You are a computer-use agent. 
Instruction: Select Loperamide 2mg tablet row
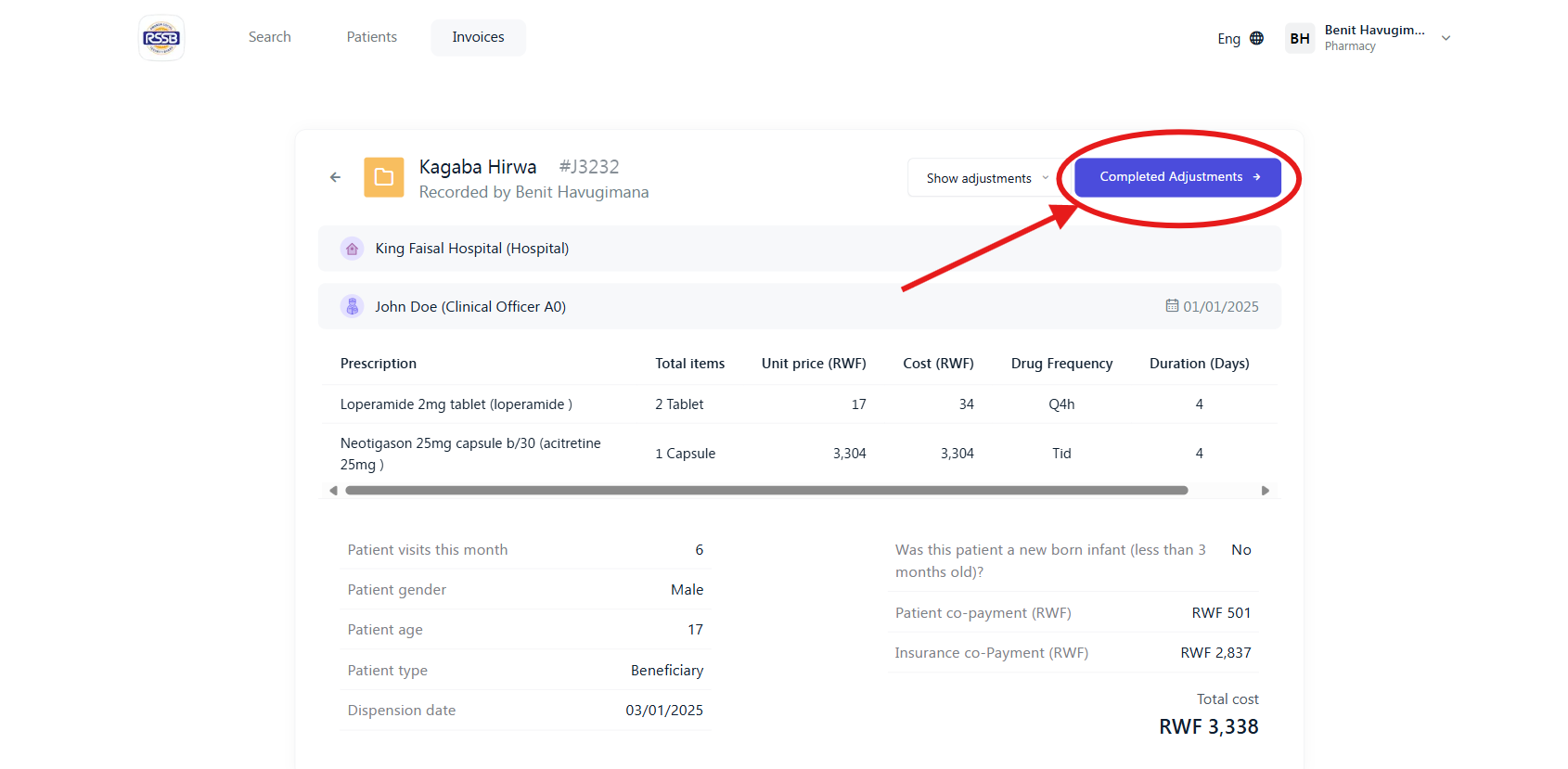coord(800,404)
